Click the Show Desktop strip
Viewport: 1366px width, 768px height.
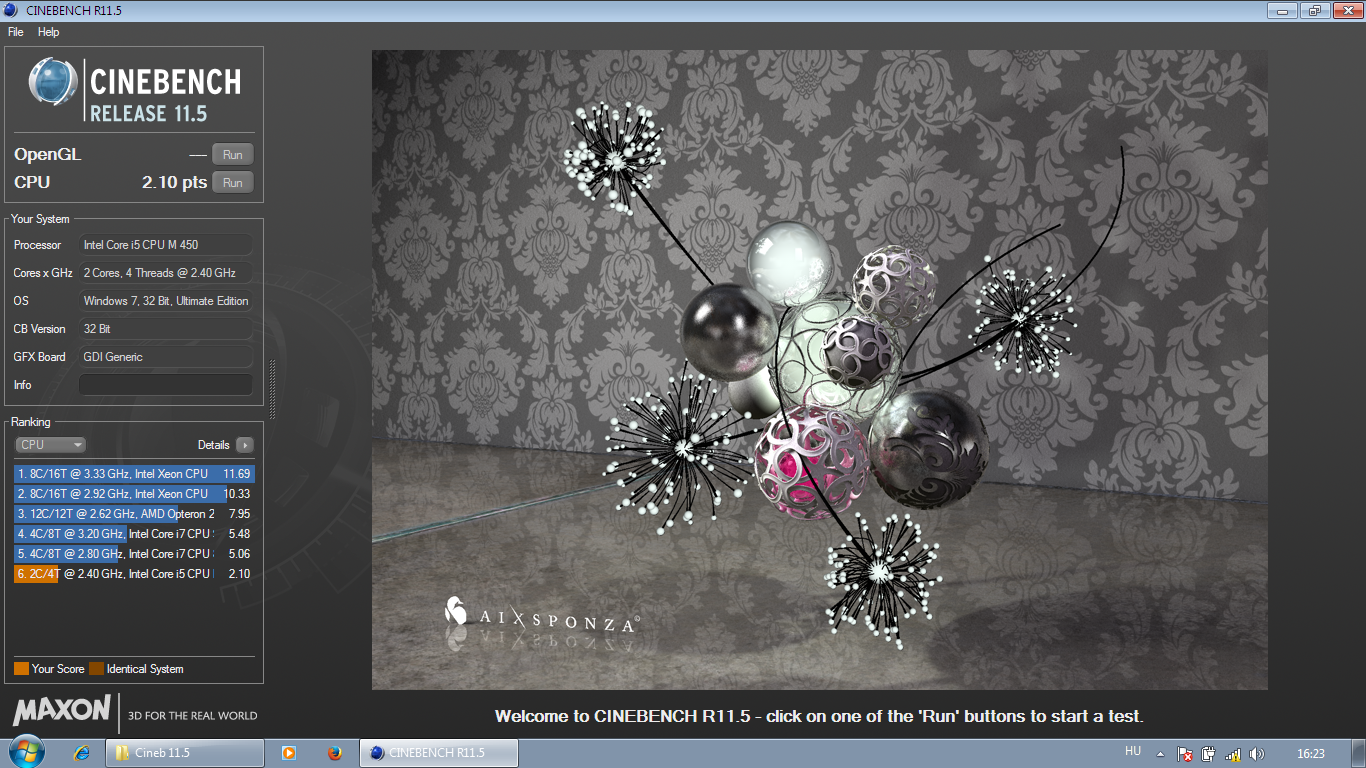pos(1359,753)
